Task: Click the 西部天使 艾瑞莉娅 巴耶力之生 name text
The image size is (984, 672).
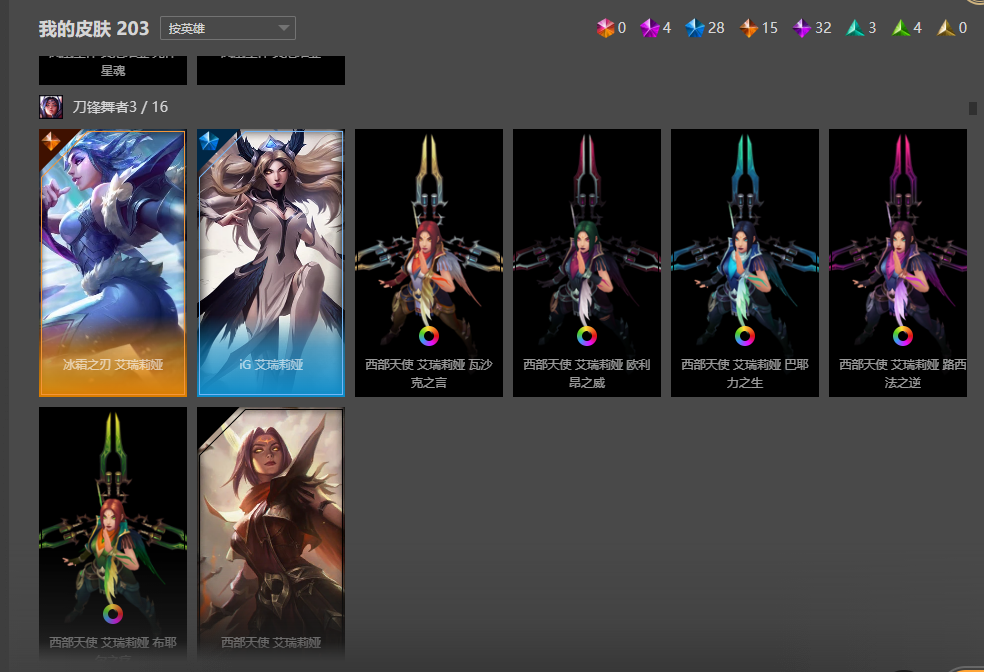Action: click(745, 373)
